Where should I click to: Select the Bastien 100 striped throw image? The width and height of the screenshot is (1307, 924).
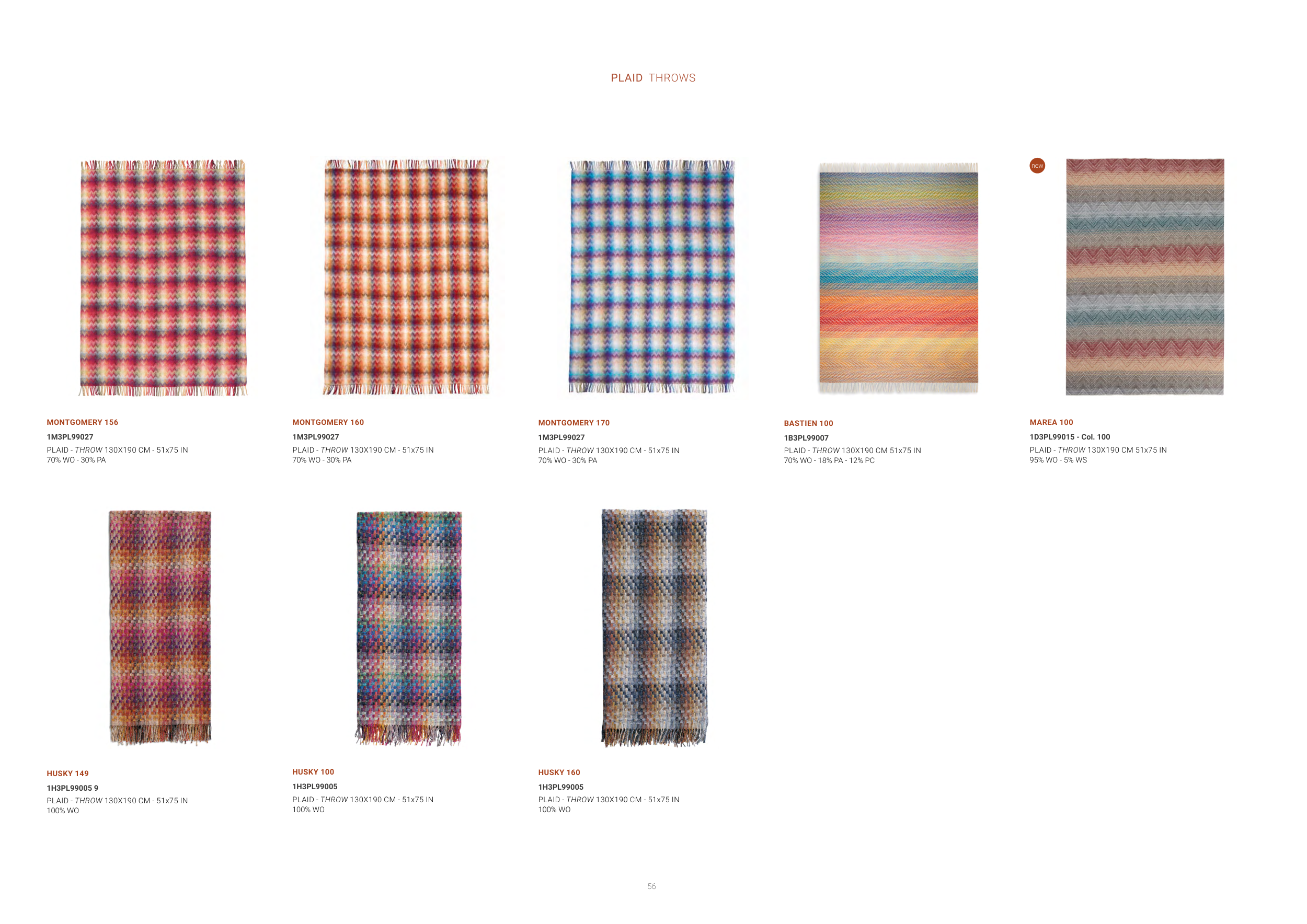pyautogui.click(x=898, y=278)
